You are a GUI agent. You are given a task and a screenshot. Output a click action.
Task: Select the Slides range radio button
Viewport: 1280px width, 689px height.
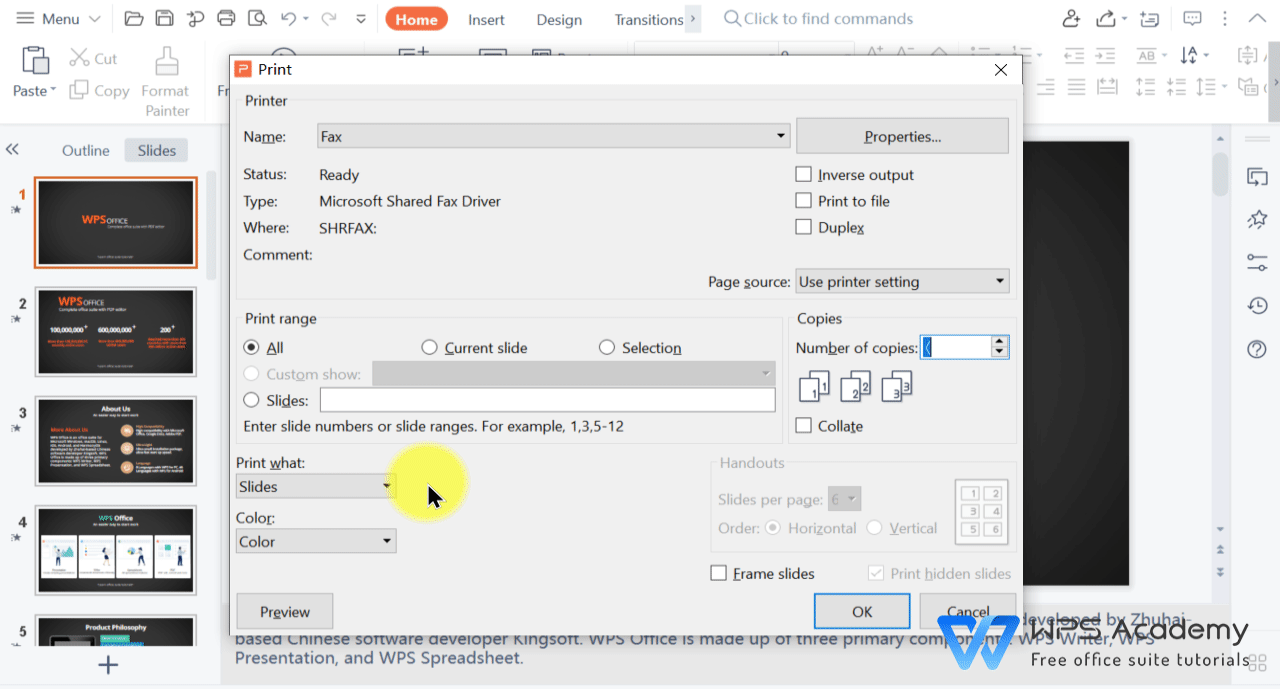tap(252, 400)
